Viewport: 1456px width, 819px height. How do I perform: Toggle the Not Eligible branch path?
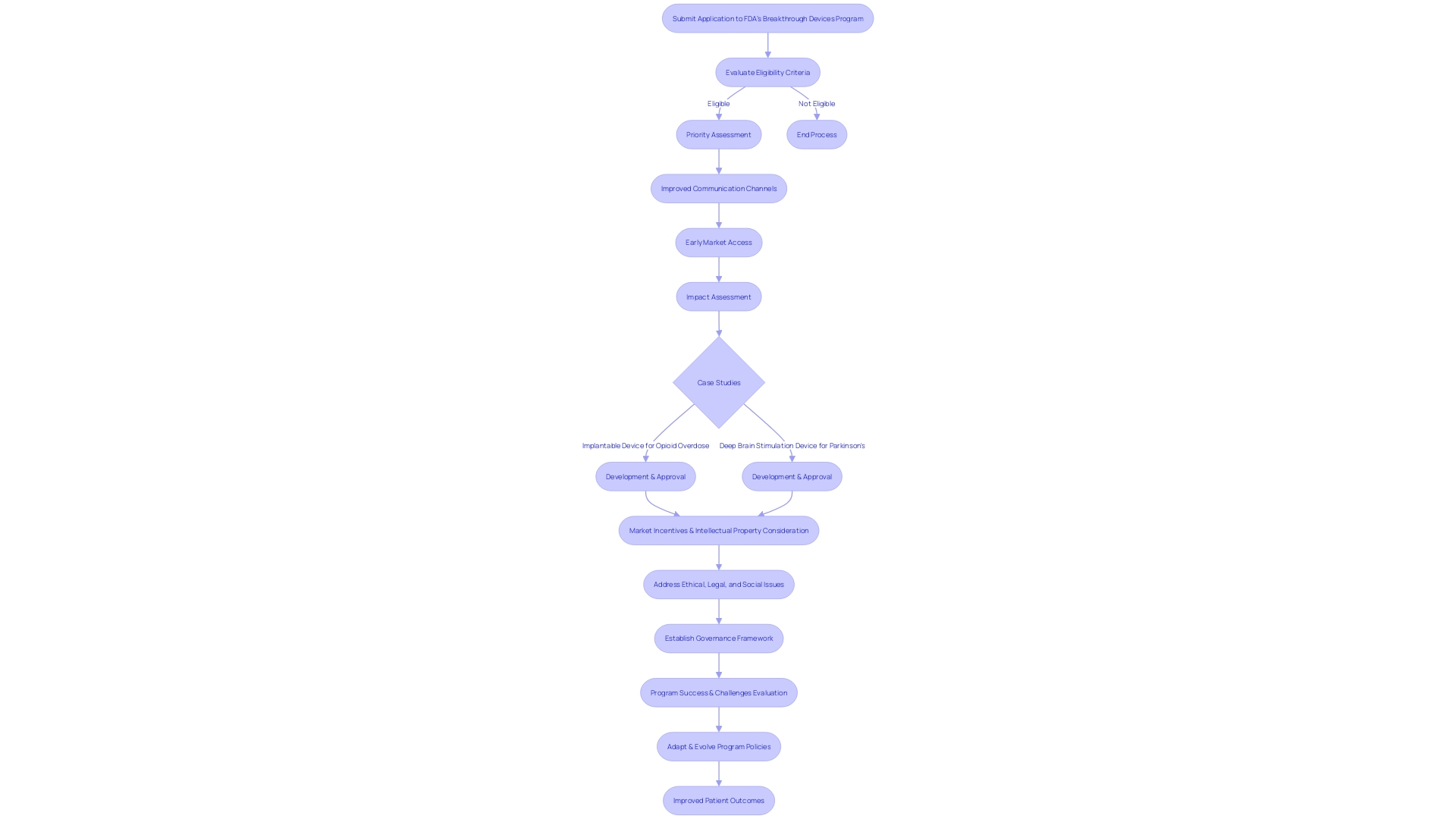(816, 103)
